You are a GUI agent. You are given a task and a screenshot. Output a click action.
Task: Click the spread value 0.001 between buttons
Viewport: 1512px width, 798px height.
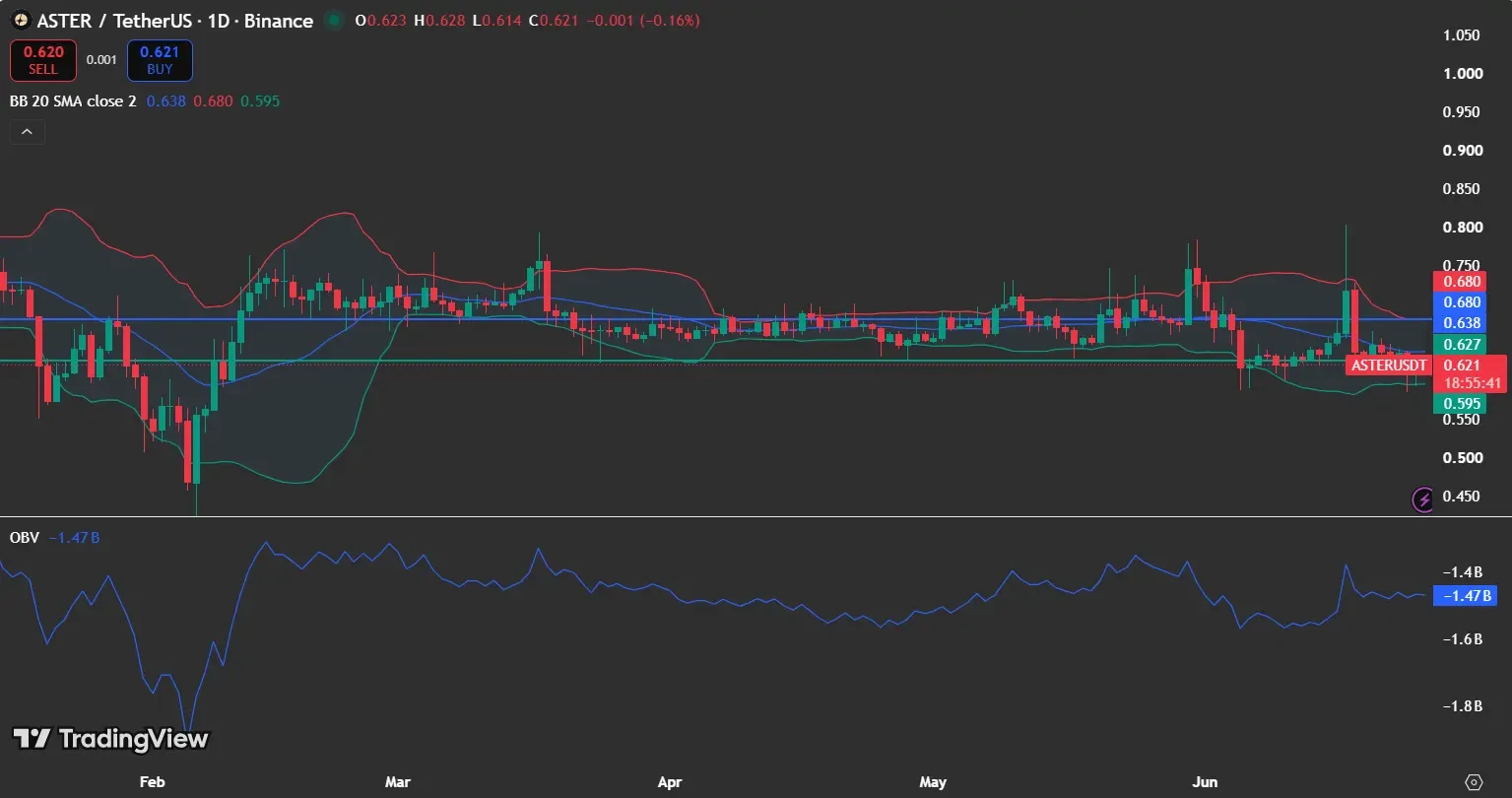click(x=101, y=60)
